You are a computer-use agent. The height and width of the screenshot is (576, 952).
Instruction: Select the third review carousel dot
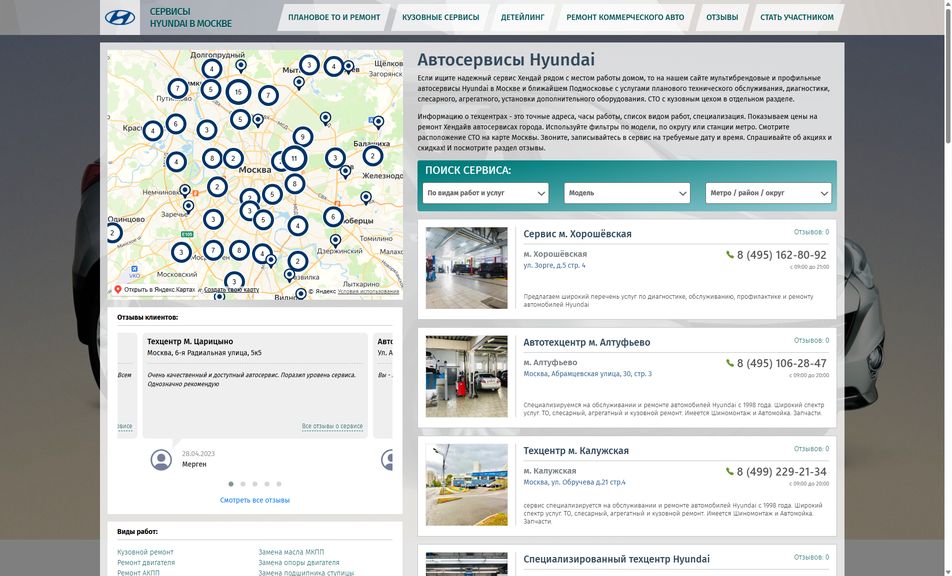pyautogui.click(x=255, y=484)
